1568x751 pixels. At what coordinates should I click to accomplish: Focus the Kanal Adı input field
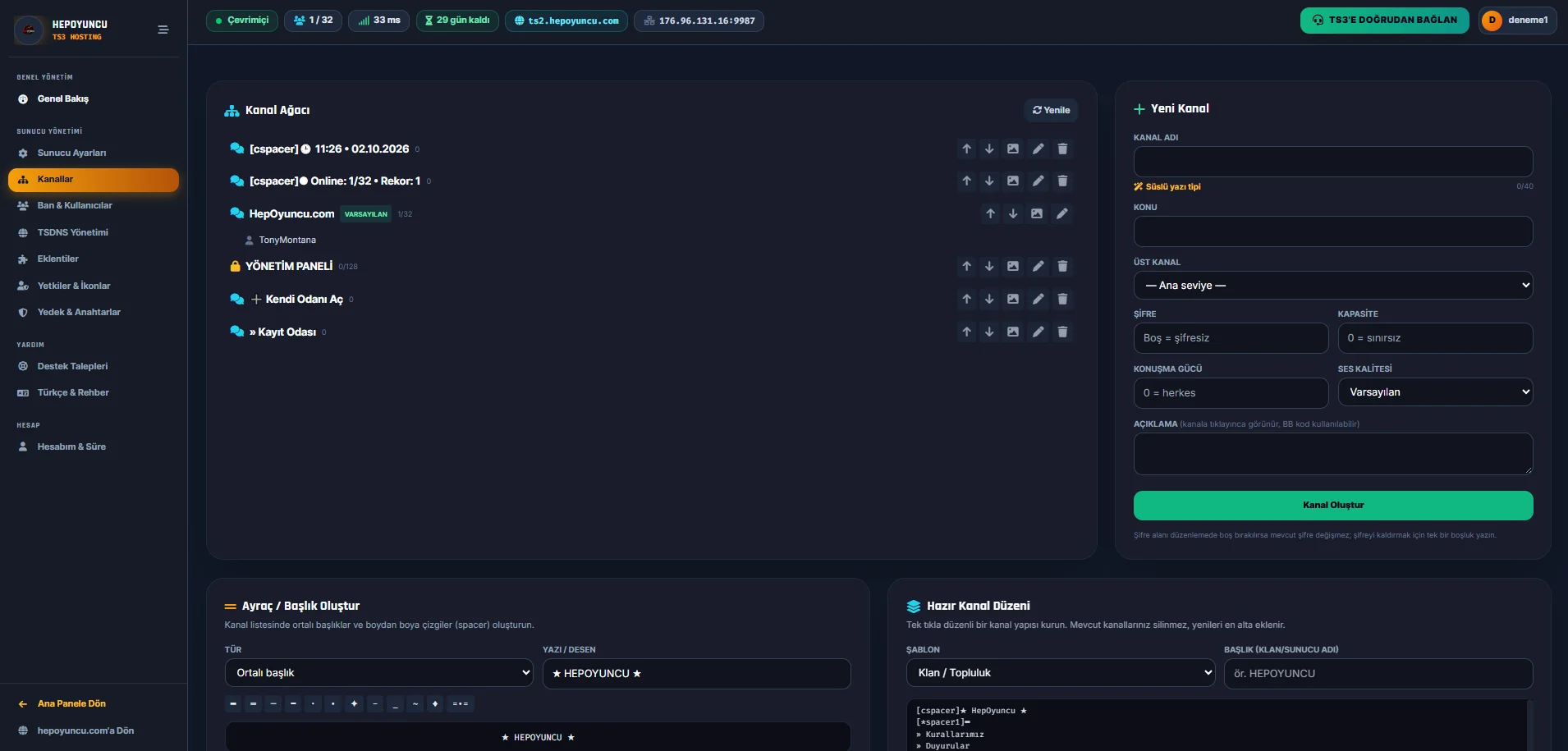[x=1333, y=162]
